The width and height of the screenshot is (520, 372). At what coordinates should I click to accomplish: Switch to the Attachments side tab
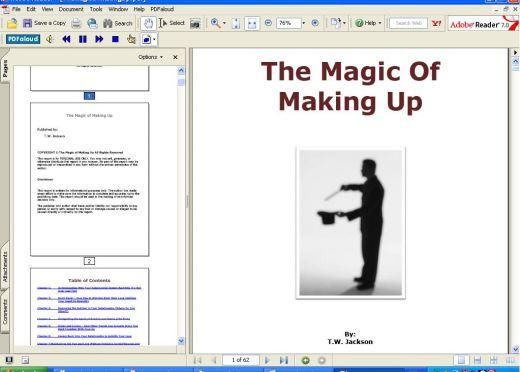point(5,267)
